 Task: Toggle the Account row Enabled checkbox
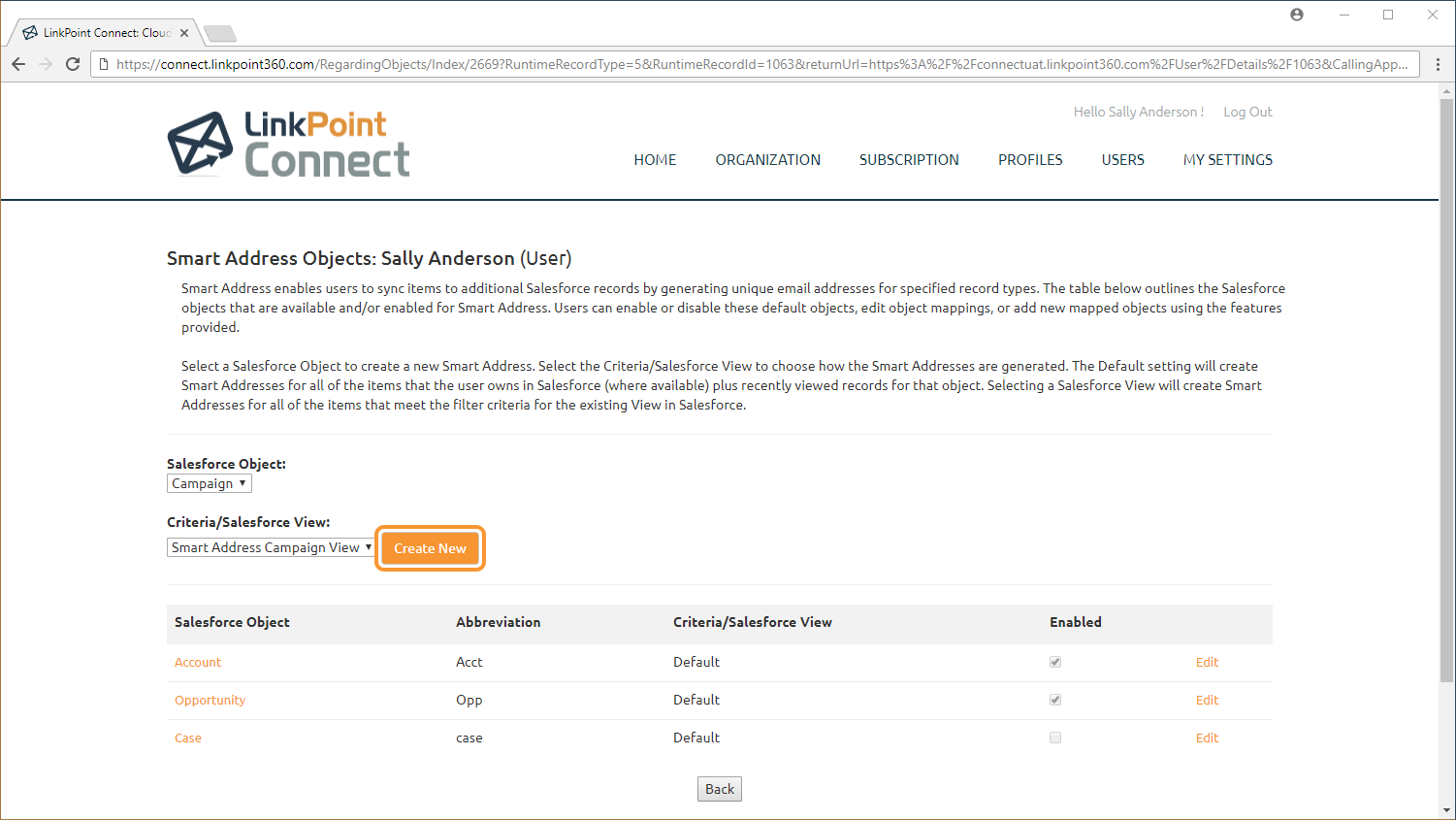(x=1055, y=662)
